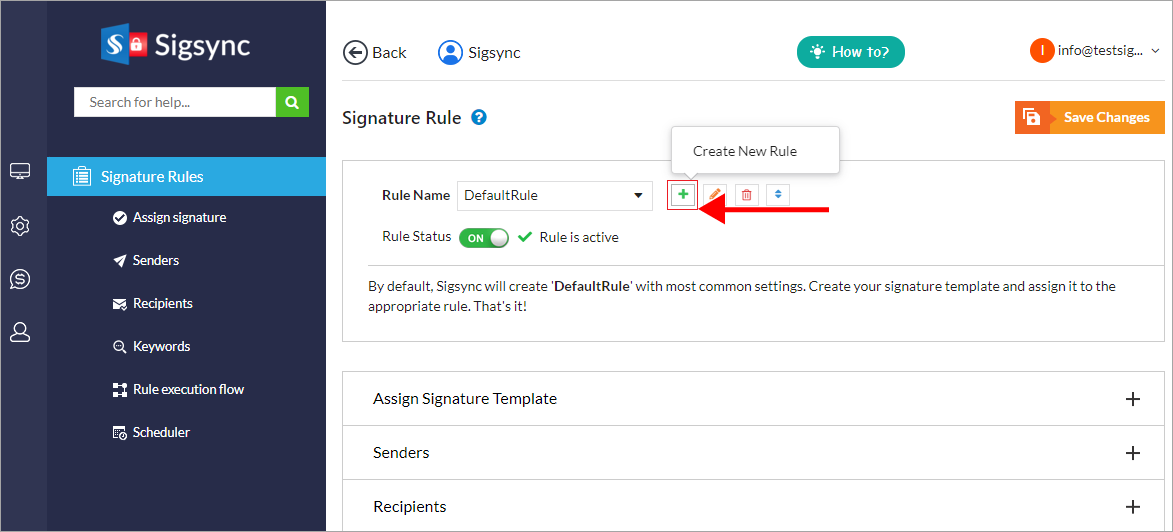1173x532 pixels.
Task: Click the green search magnifier button
Action: point(292,102)
